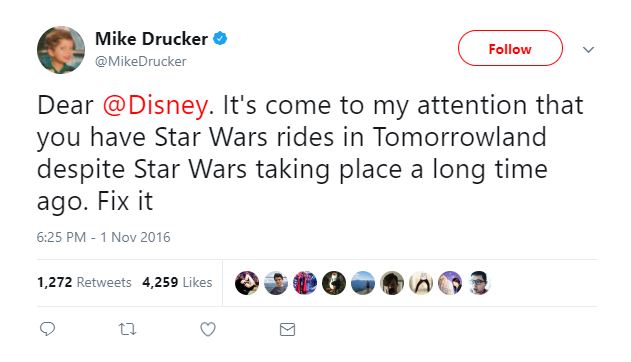This screenshot has height=362, width=631.
Task: View the 1,272 Retweets list
Action: (84, 282)
